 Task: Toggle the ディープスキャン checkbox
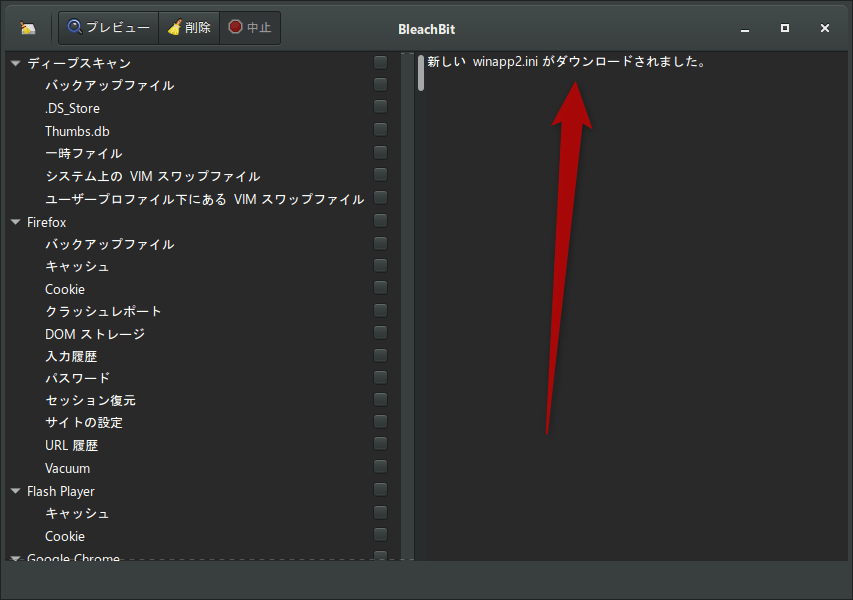click(x=381, y=63)
